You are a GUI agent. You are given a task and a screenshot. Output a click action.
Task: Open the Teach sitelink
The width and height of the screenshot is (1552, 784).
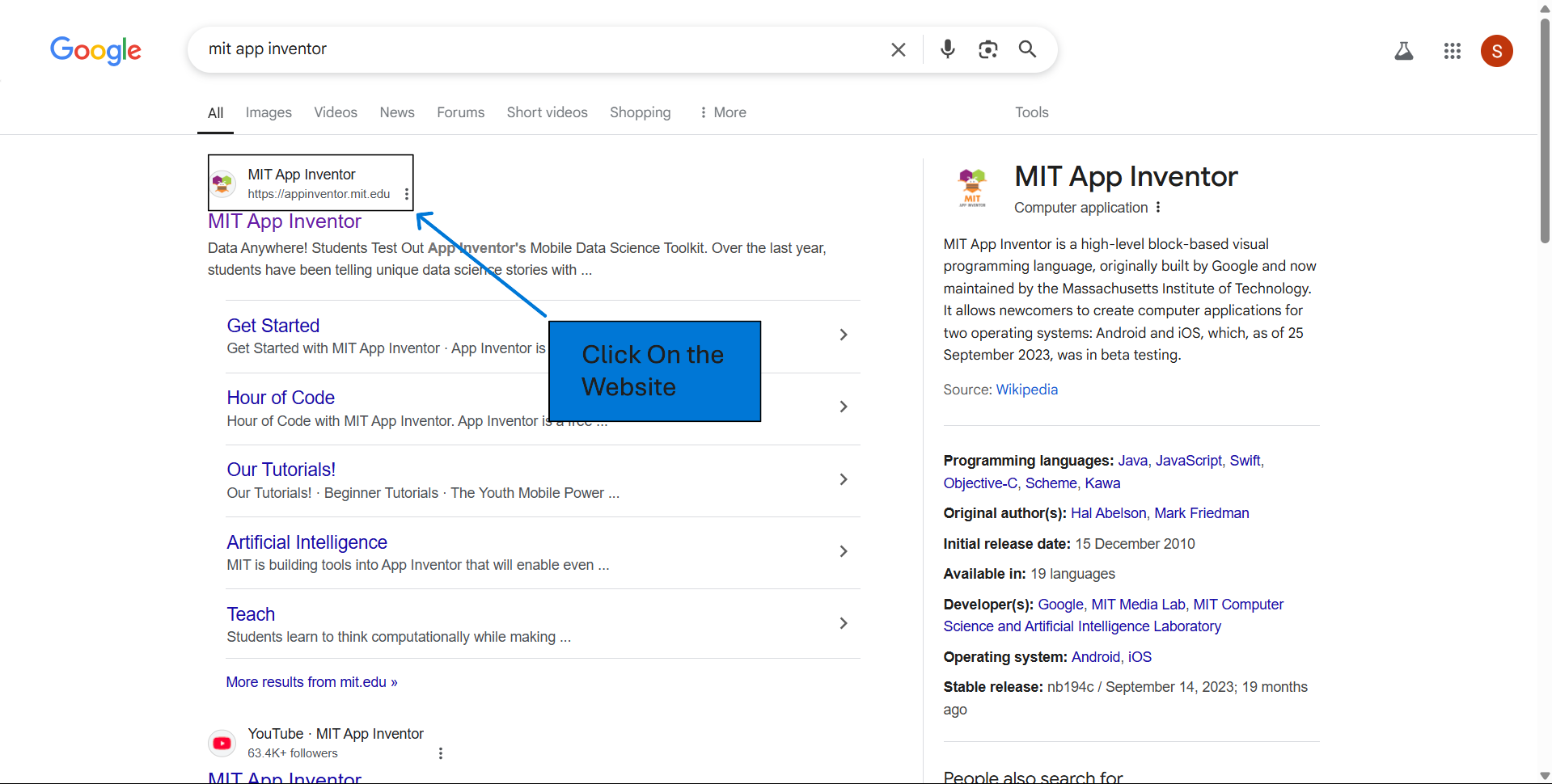point(251,614)
